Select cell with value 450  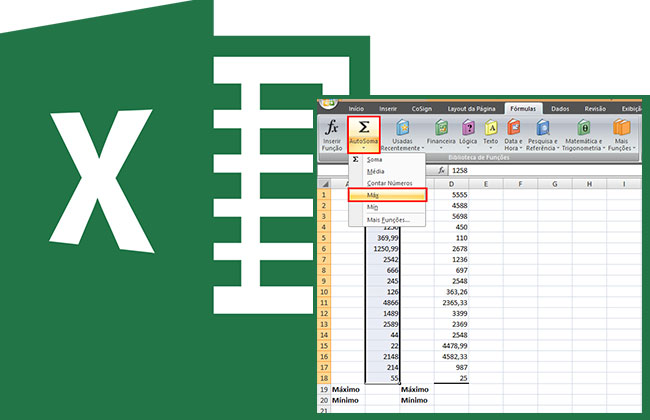point(451,227)
